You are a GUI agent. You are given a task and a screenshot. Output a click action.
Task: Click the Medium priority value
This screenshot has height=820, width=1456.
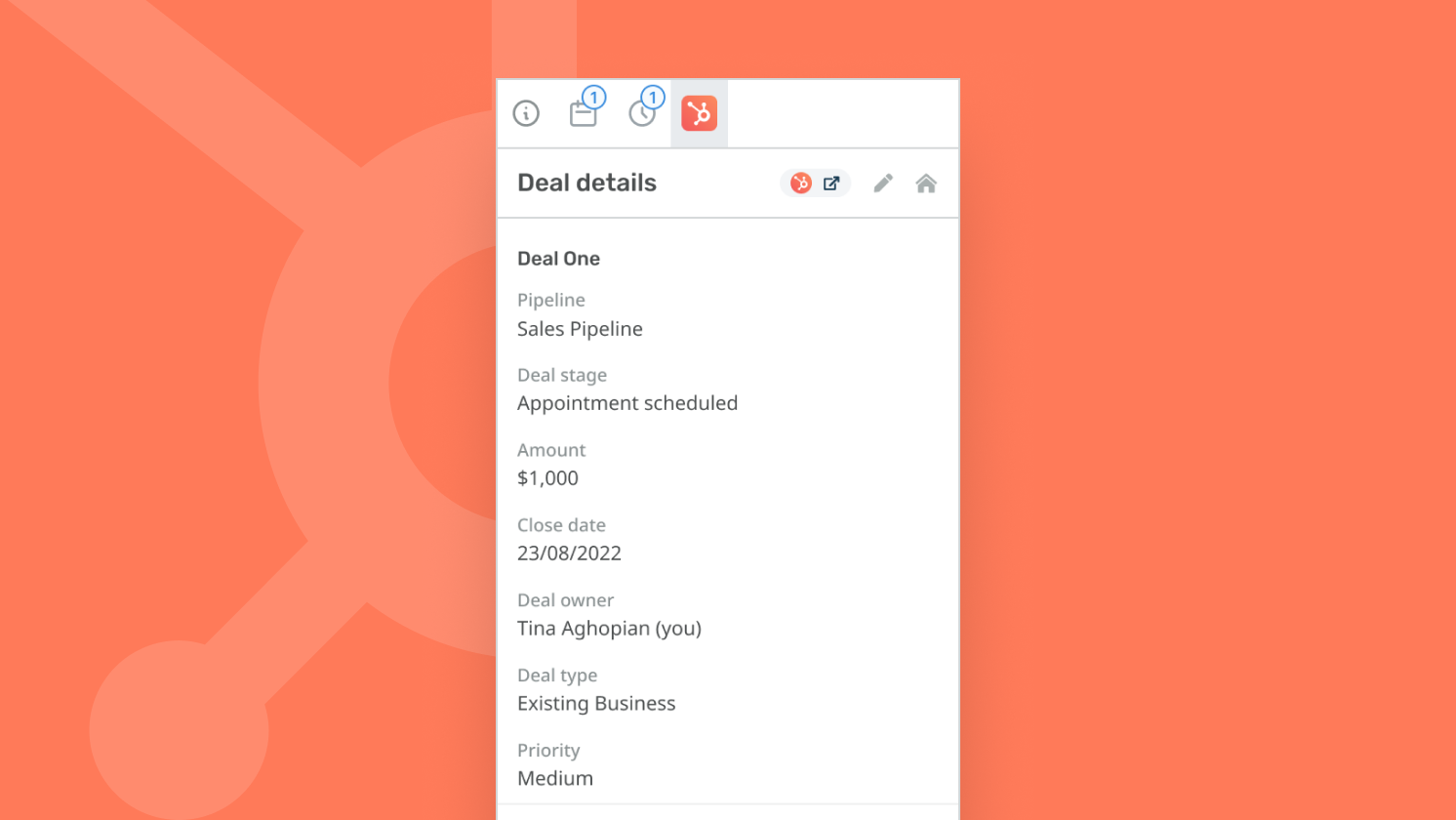click(x=555, y=778)
